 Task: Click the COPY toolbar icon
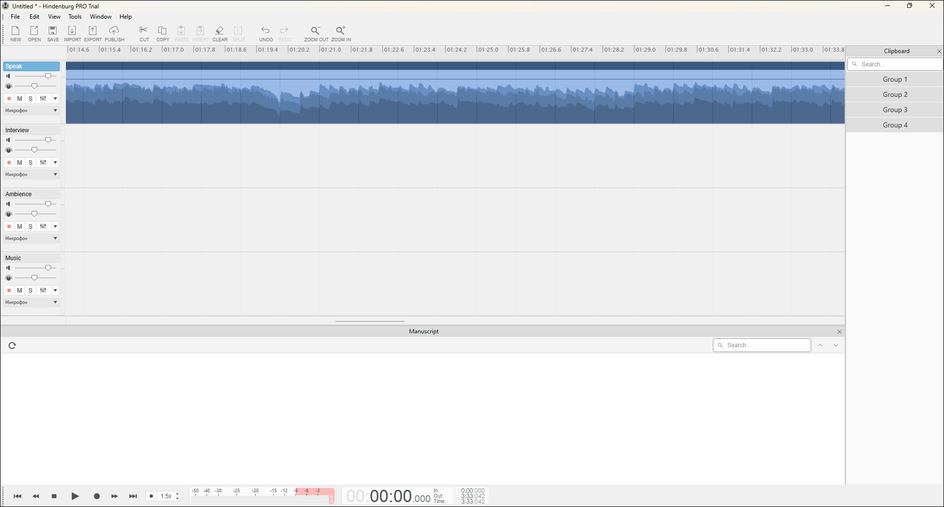pos(163,33)
